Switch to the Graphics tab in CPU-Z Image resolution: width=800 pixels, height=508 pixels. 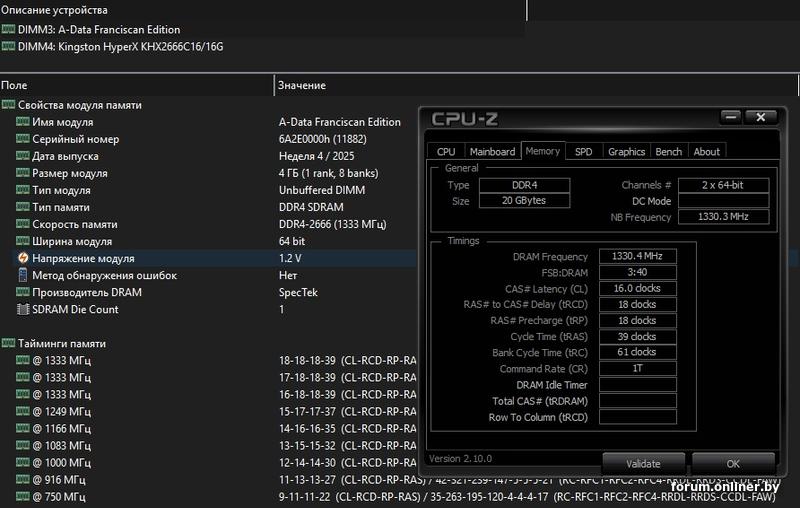[627, 151]
